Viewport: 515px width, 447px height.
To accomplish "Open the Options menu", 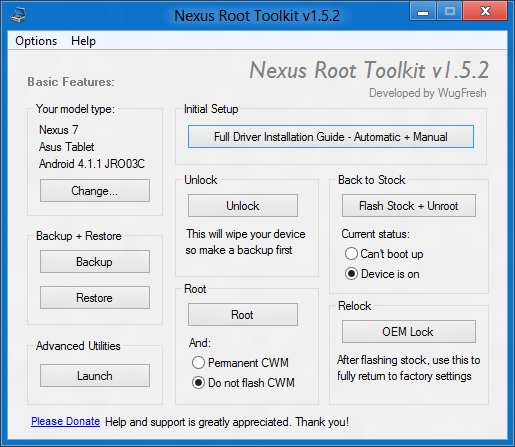I will (36, 41).
